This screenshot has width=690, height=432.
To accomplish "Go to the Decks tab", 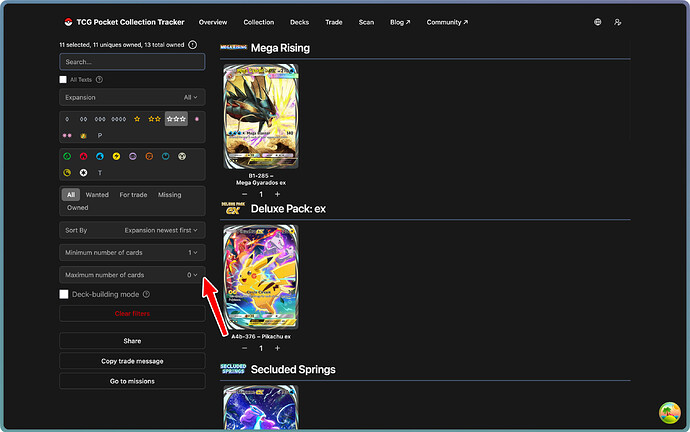I will tap(299, 22).
